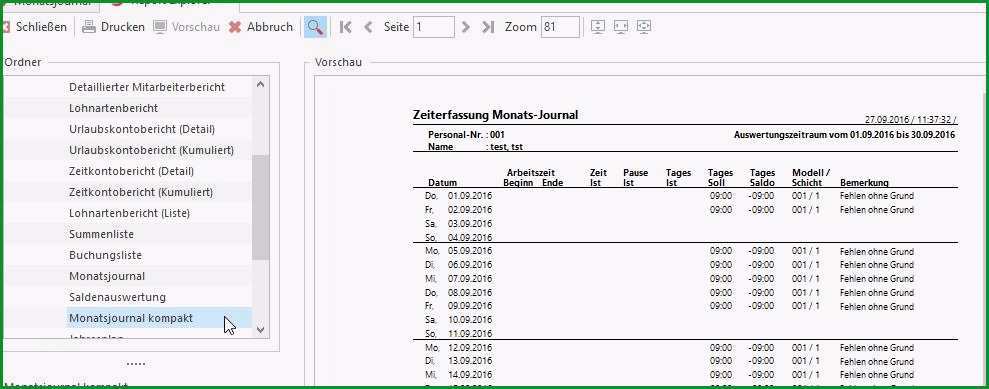
Task: Select Urlaubskontobericht (Kumuliert) in list
Action: 151,150
